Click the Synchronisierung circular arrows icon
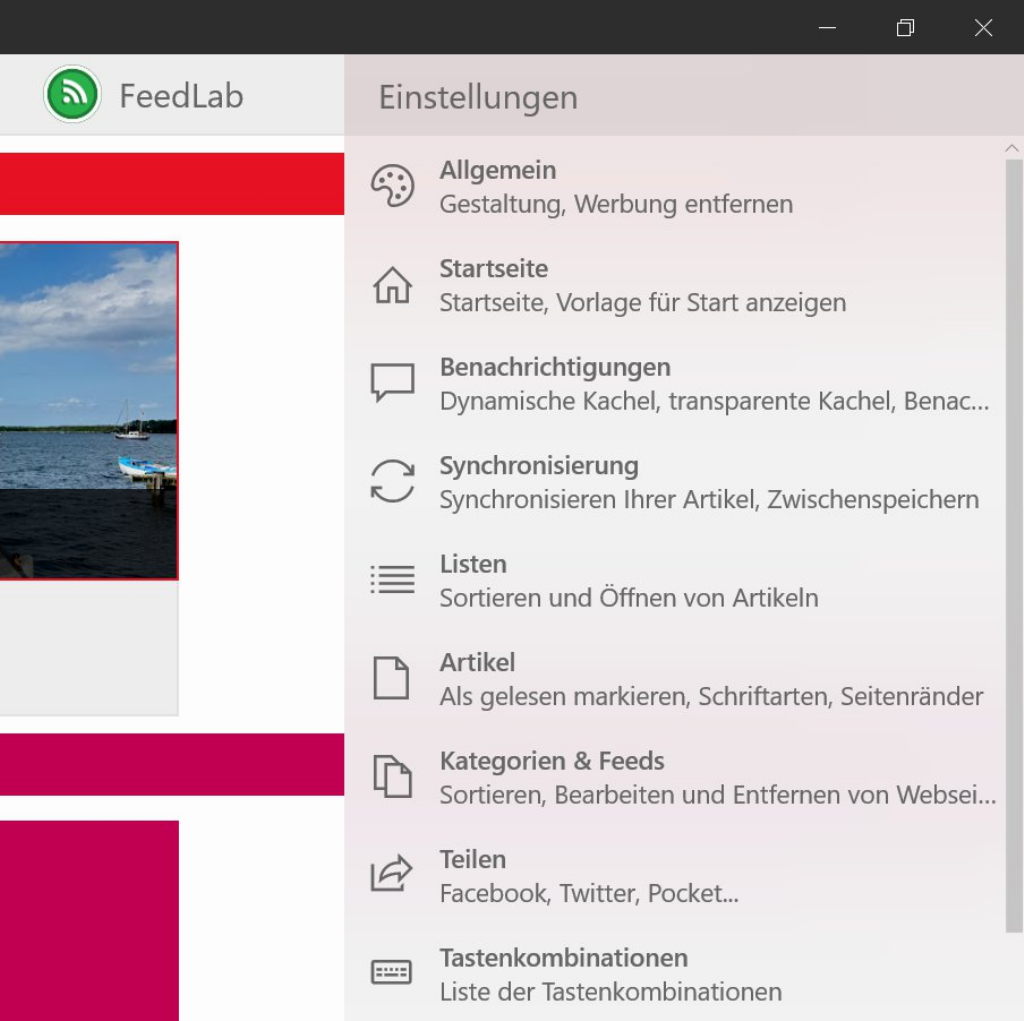The height and width of the screenshot is (1021, 1024). (x=392, y=481)
